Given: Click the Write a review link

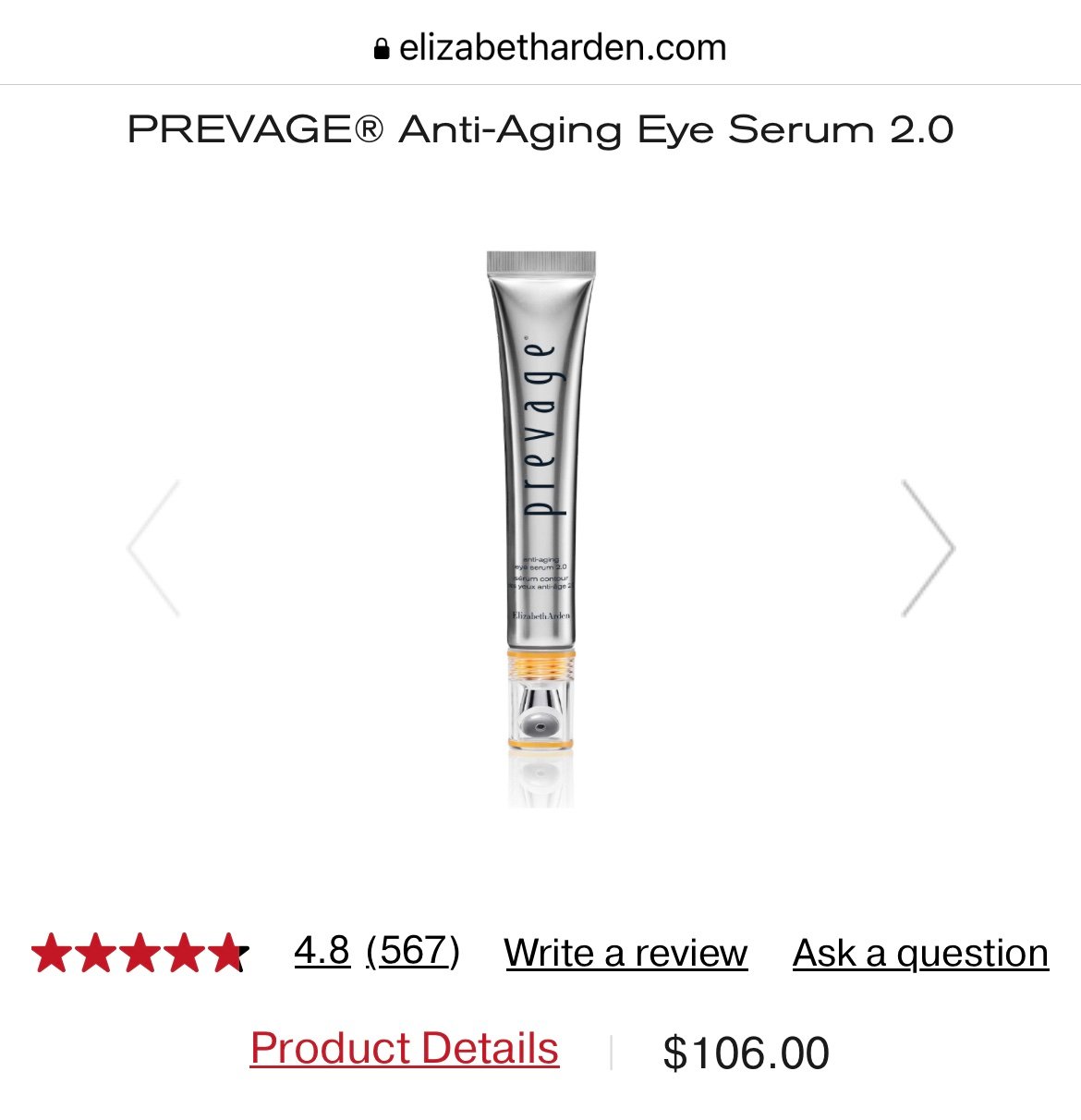Looking at the screenshot, I should pyautogui.click(x=626, y=953).
